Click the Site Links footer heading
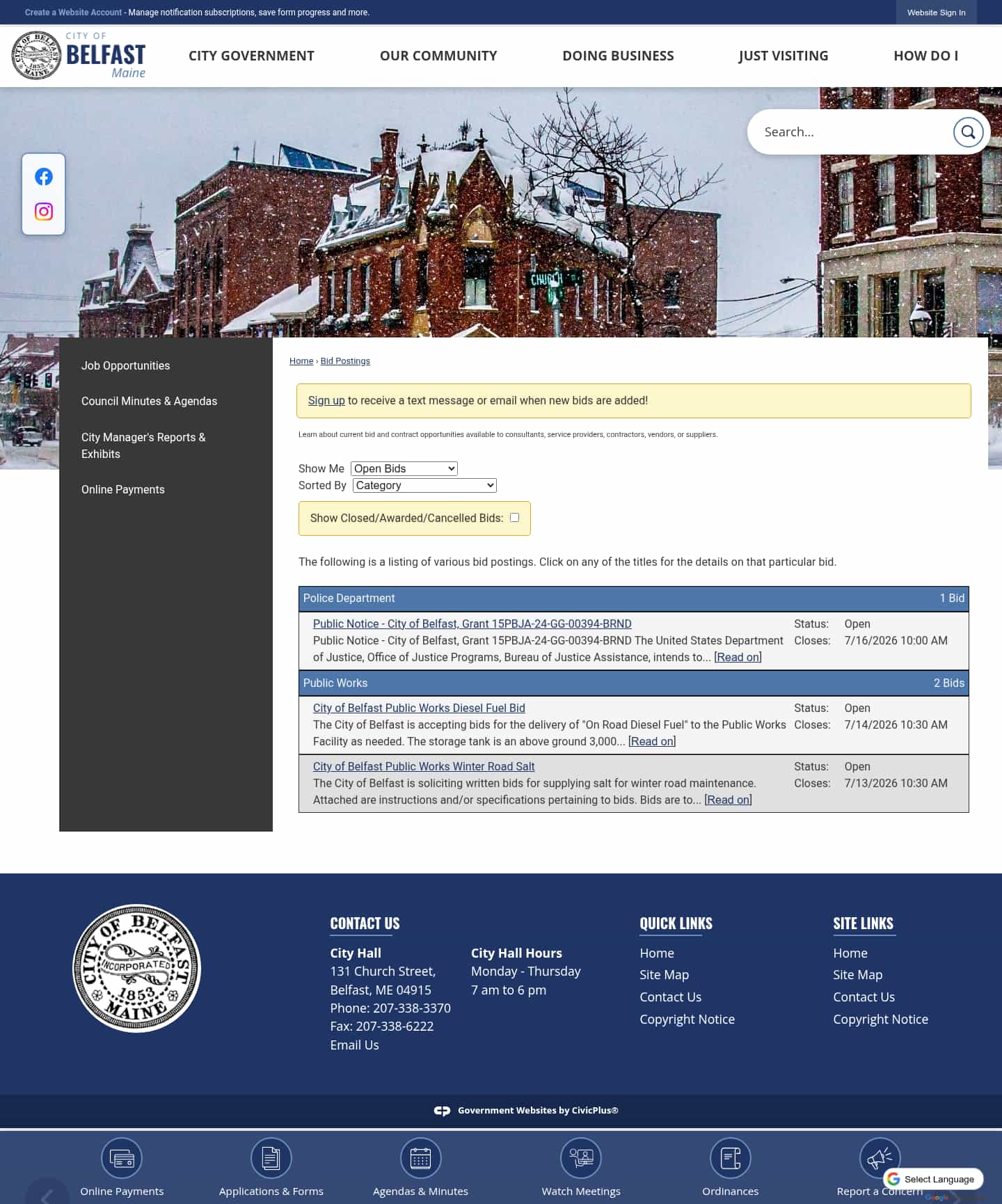The height and width of the screenshot is (1204, 1002). [x=863, y=924]
